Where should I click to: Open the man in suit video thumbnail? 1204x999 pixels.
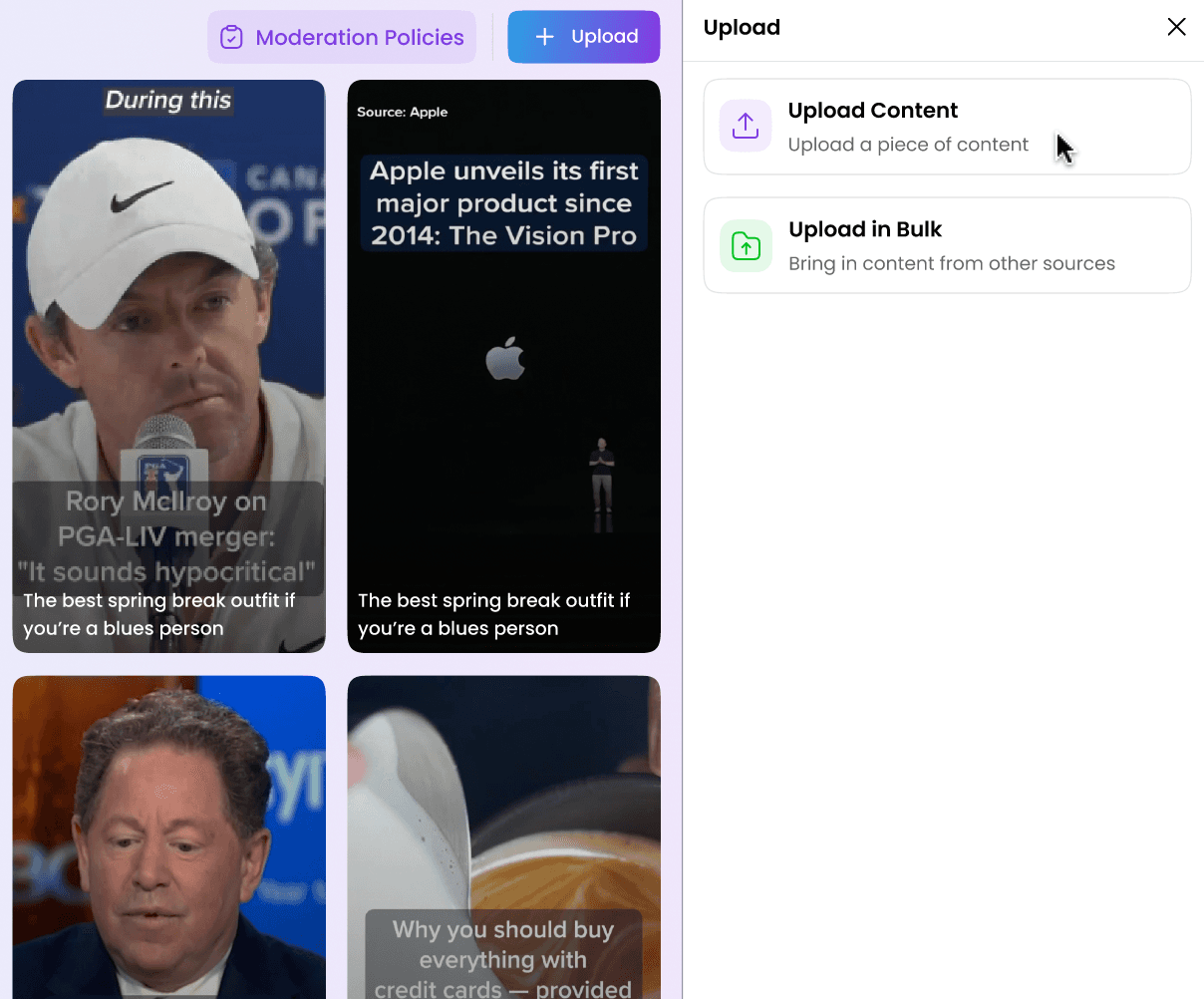(x=169, y=837)
